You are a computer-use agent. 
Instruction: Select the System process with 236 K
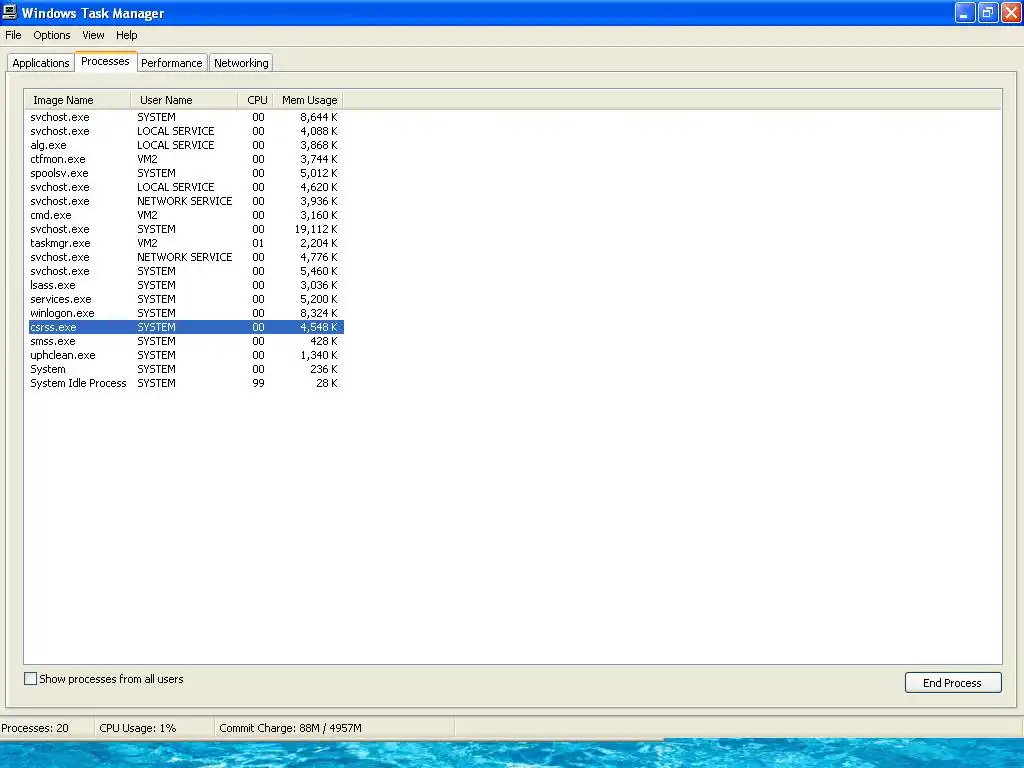point(185,369)
